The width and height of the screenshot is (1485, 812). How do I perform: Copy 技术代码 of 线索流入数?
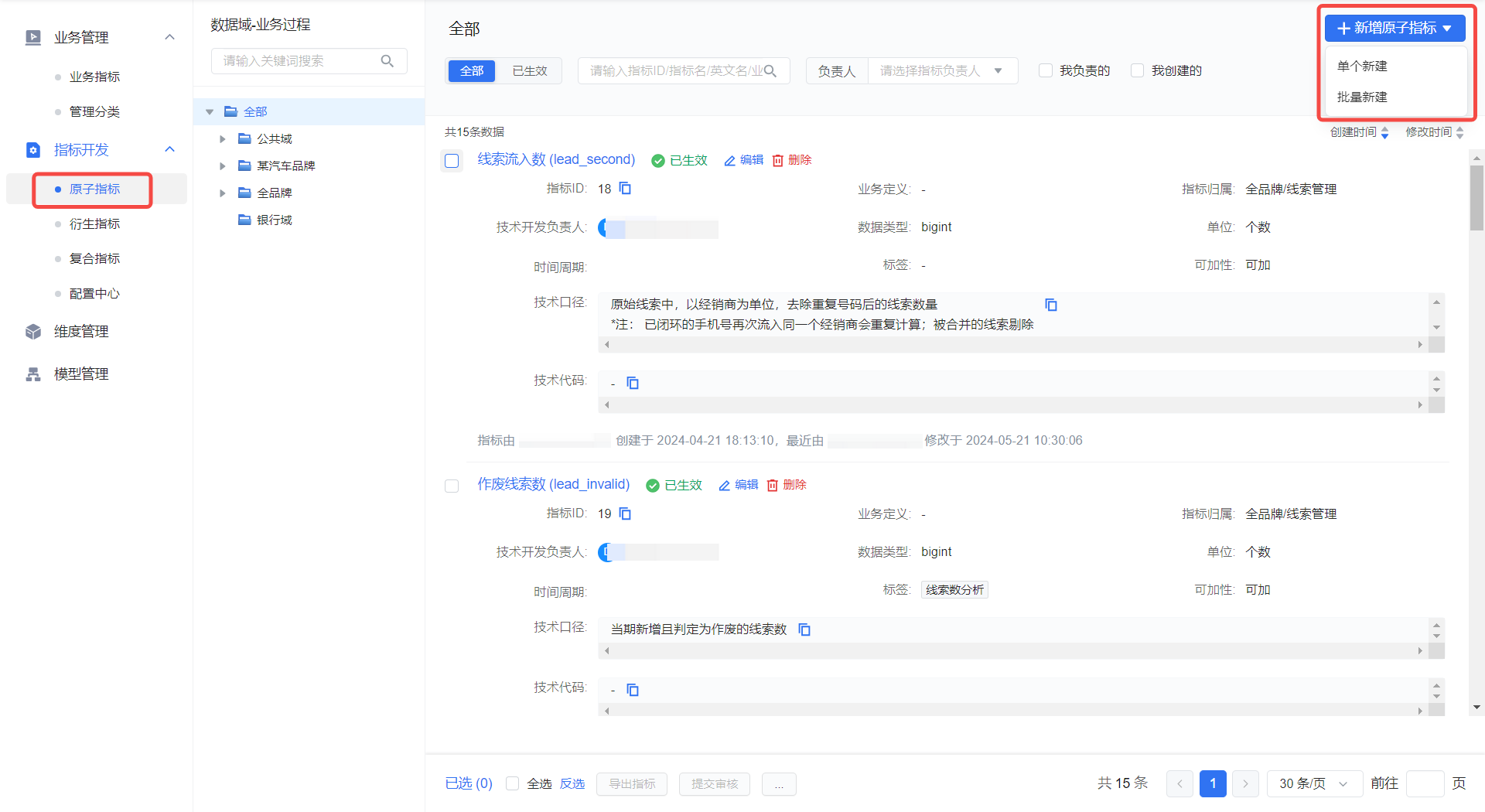pos(633,384)
